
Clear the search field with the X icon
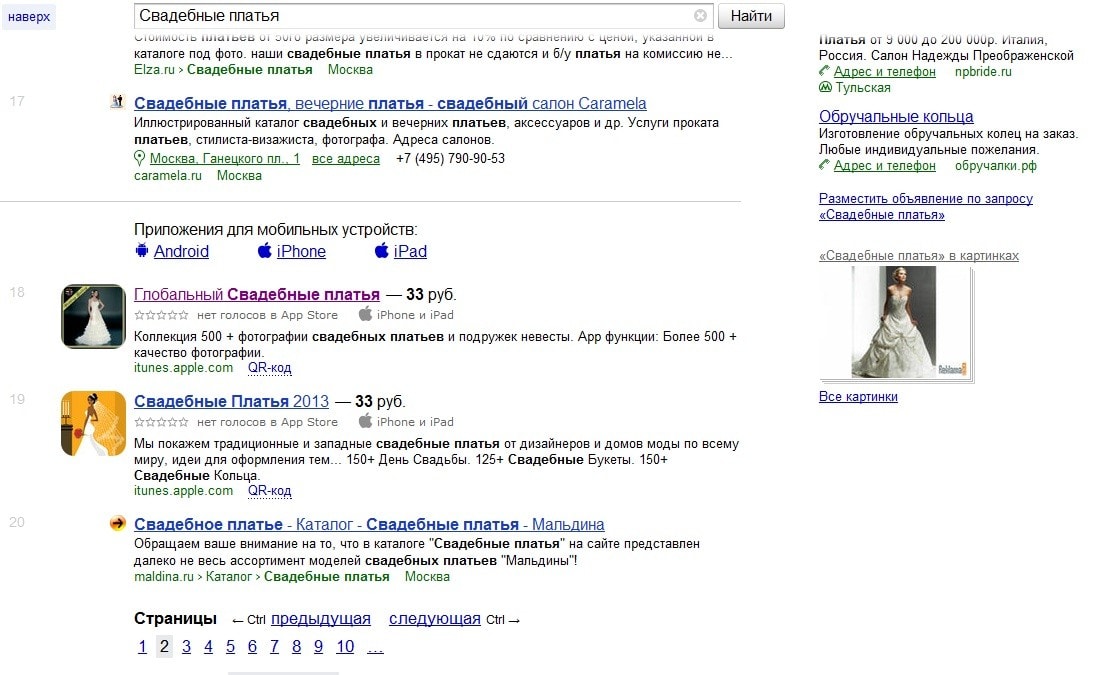tap(700, 16)
